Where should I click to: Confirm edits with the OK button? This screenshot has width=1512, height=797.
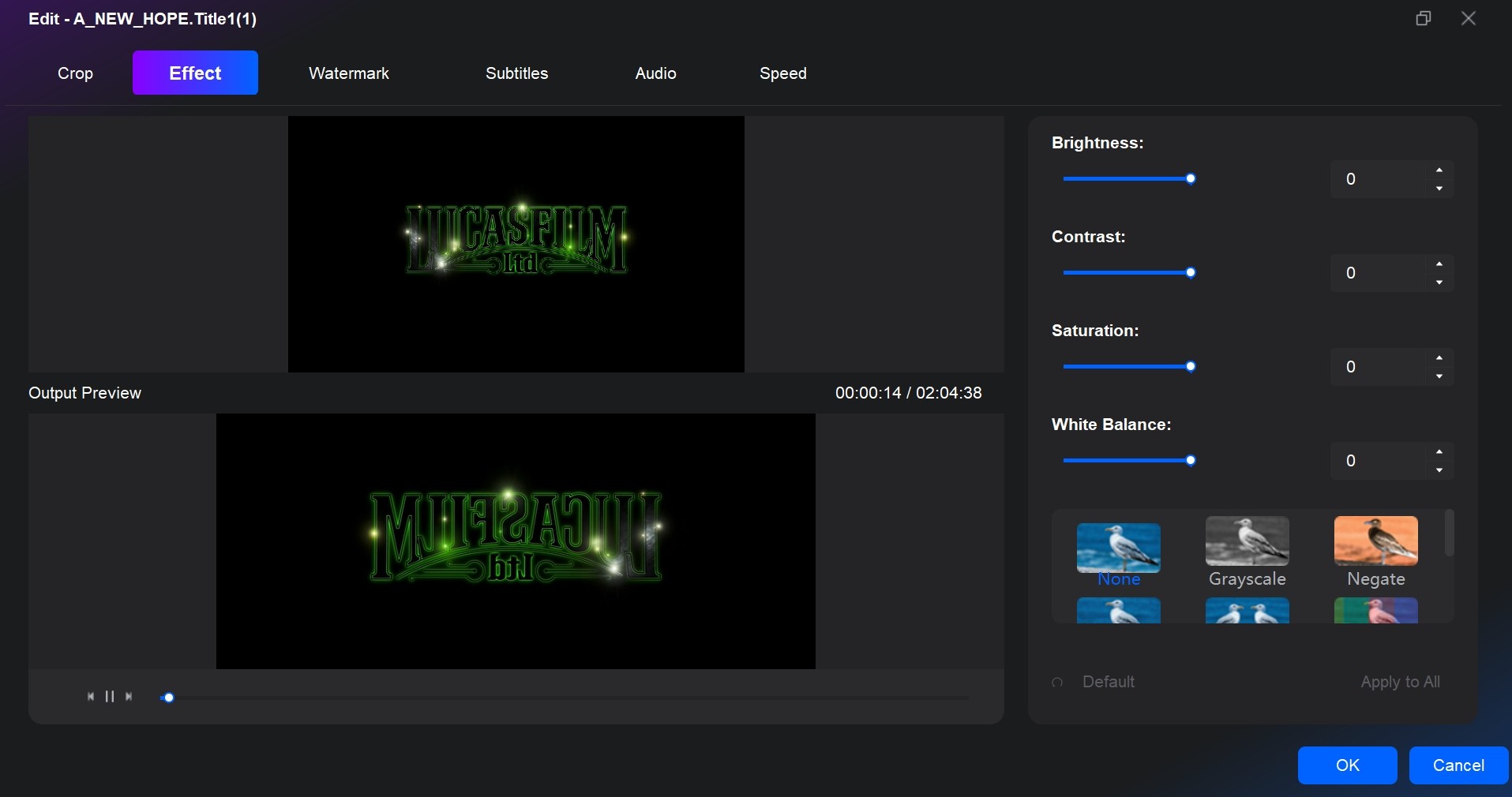coord(1346,765)
